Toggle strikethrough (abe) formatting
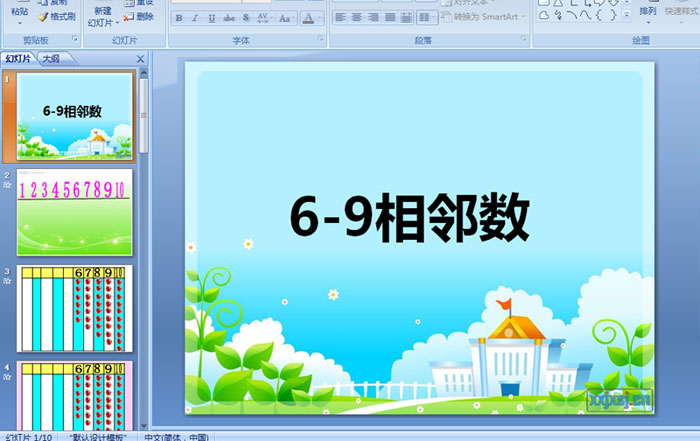Image resolution: width=700 pixels, height=441 pixels. (229, 18)
